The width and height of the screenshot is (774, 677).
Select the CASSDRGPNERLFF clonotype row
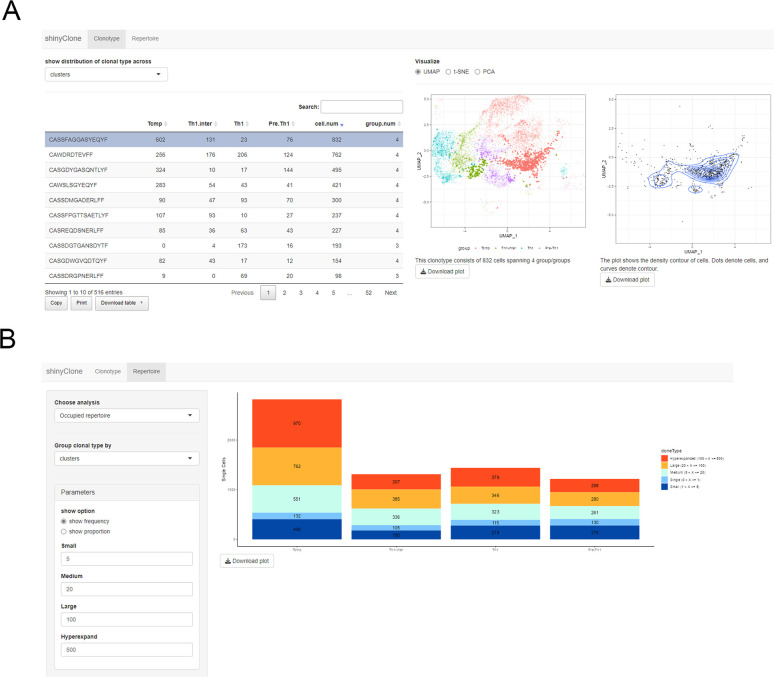[224, 276]
